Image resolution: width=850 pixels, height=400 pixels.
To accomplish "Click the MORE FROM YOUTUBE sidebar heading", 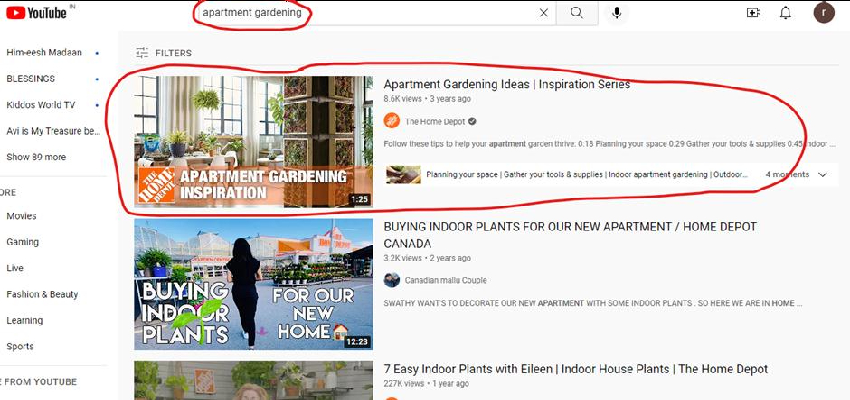I will point(39,382).
